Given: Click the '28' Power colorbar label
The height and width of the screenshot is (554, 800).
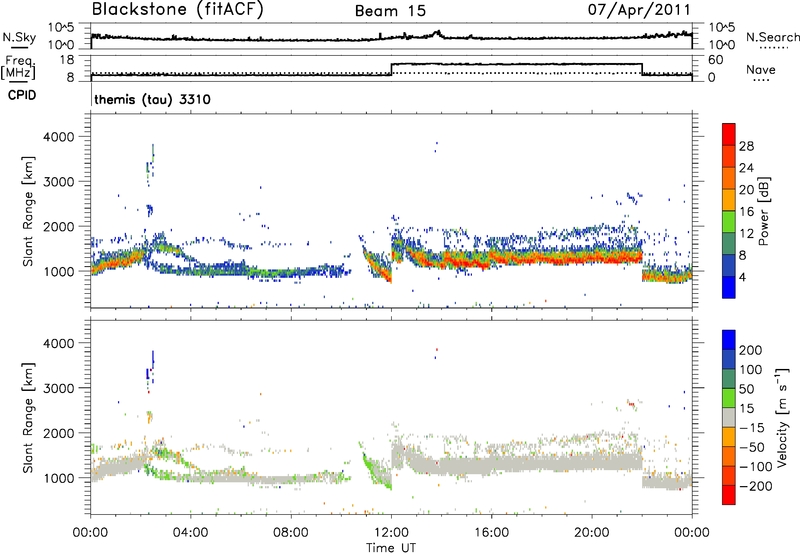Looking at the screenshot, I should tap(746, 146).
